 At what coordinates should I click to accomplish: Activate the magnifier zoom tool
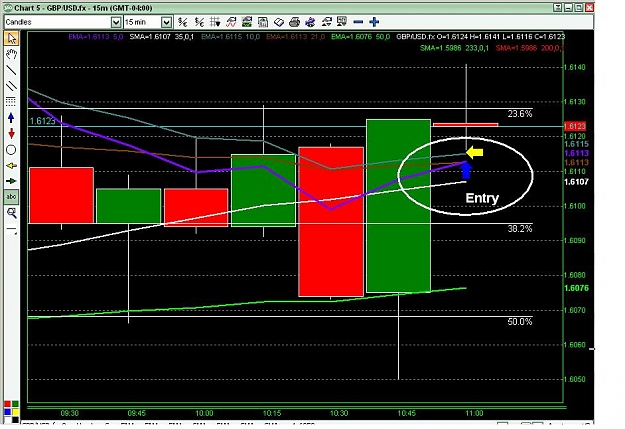(11, 213)
